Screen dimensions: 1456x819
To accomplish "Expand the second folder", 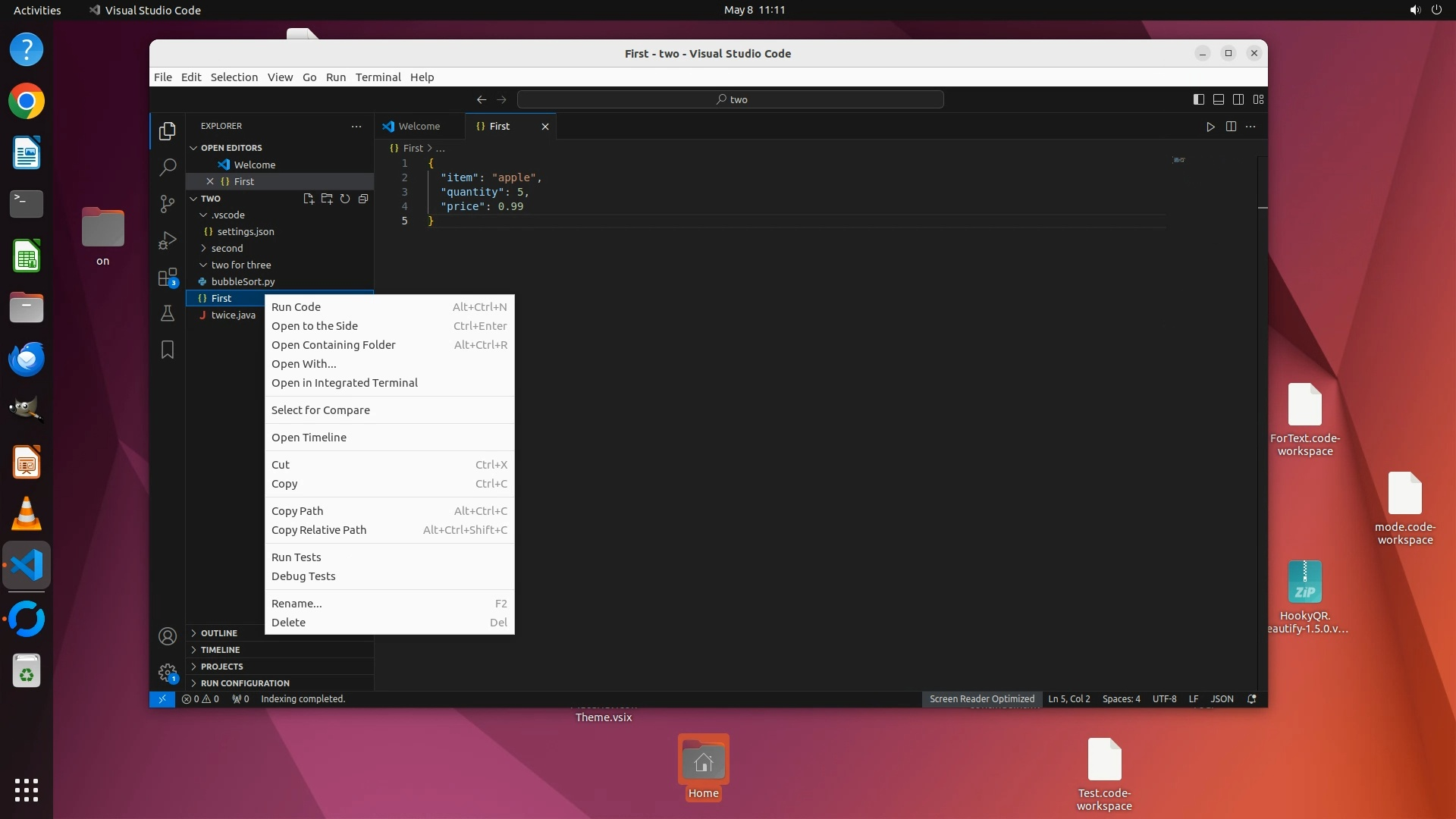I will coord(227,248).
